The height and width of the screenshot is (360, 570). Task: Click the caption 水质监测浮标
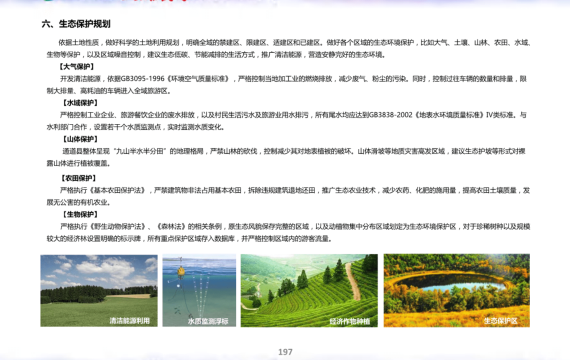(x=208, y=321)
